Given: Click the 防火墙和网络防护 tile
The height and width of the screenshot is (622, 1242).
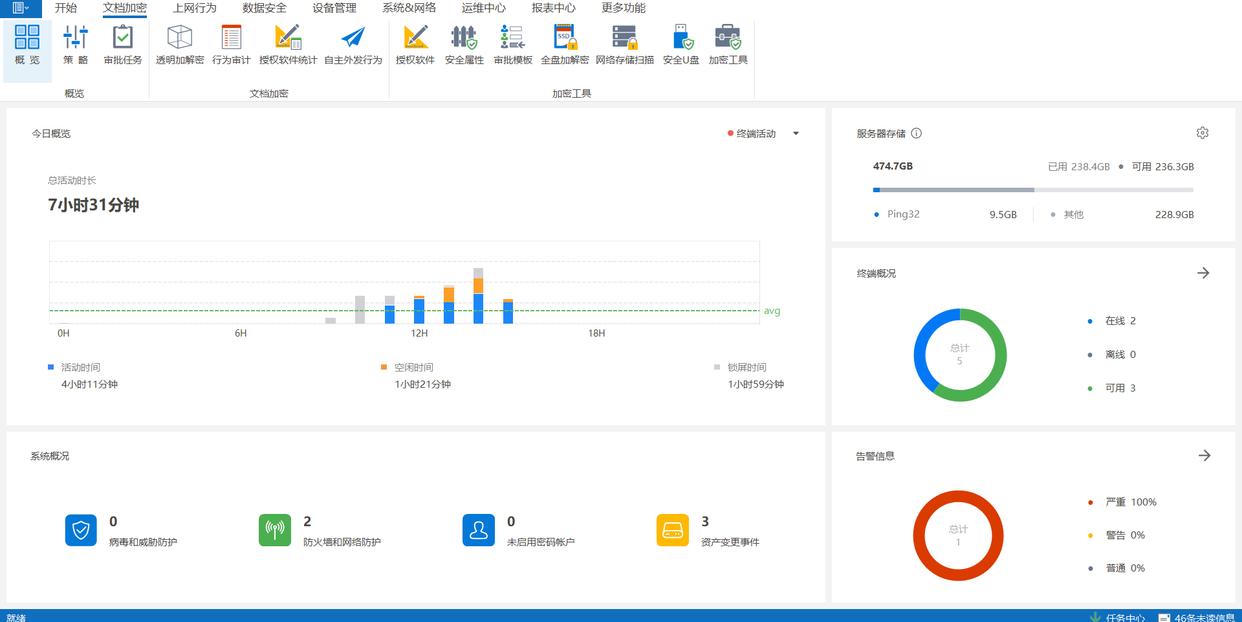Looking at the screenshot, I should click(275, 530).
